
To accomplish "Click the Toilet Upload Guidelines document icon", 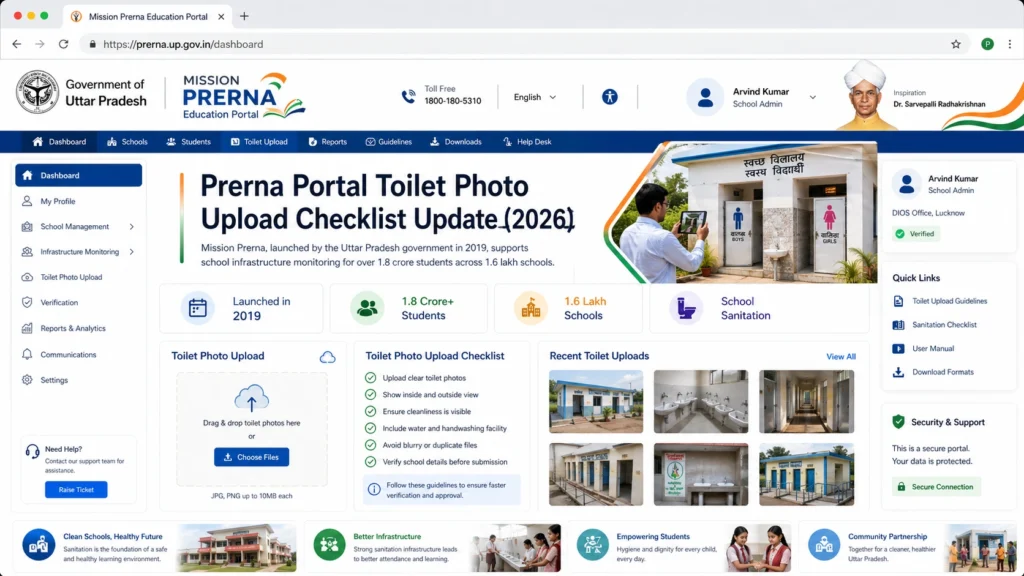I will click(899, 301).
